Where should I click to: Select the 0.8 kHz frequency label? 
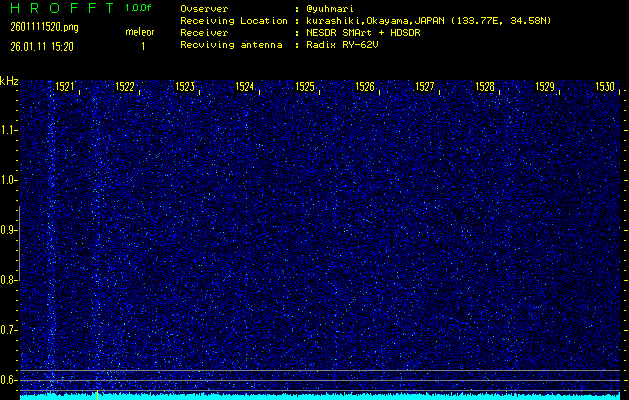pos(9,280)
